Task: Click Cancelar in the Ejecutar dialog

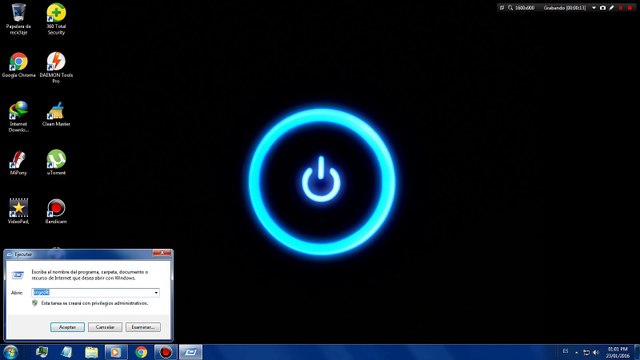Action: pos(105,327)
